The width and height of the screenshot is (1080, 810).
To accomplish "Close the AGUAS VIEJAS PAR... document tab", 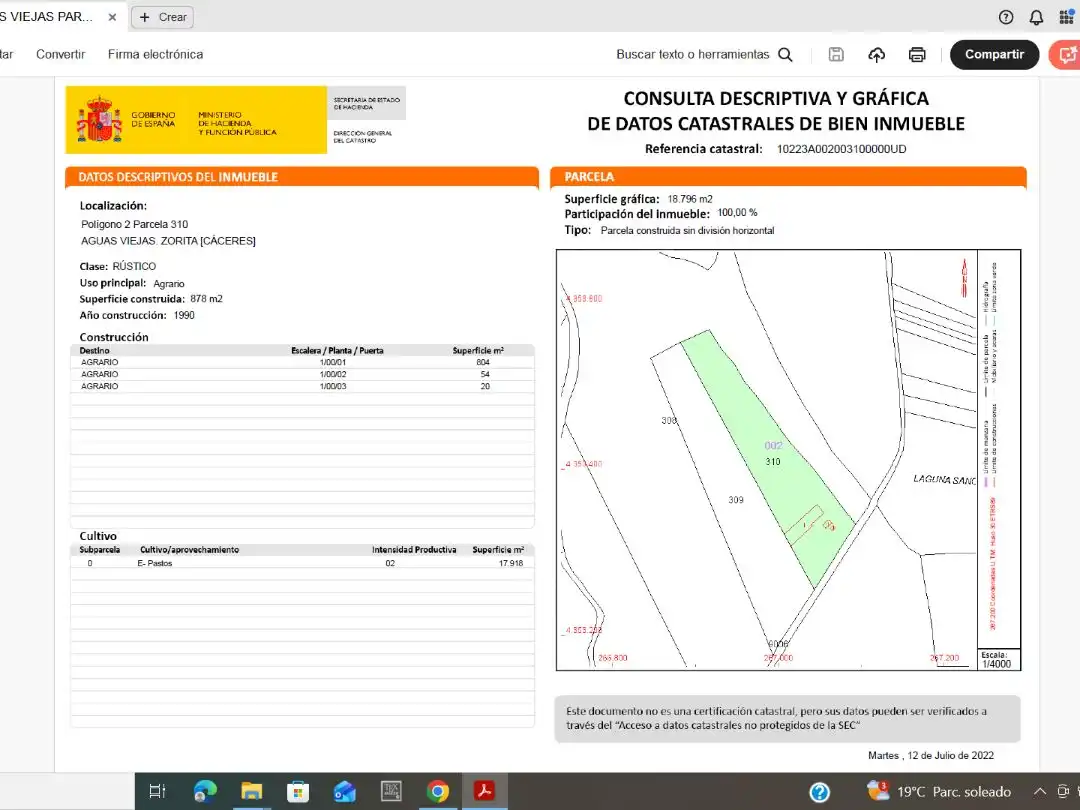I will click(x=112, y=17).
